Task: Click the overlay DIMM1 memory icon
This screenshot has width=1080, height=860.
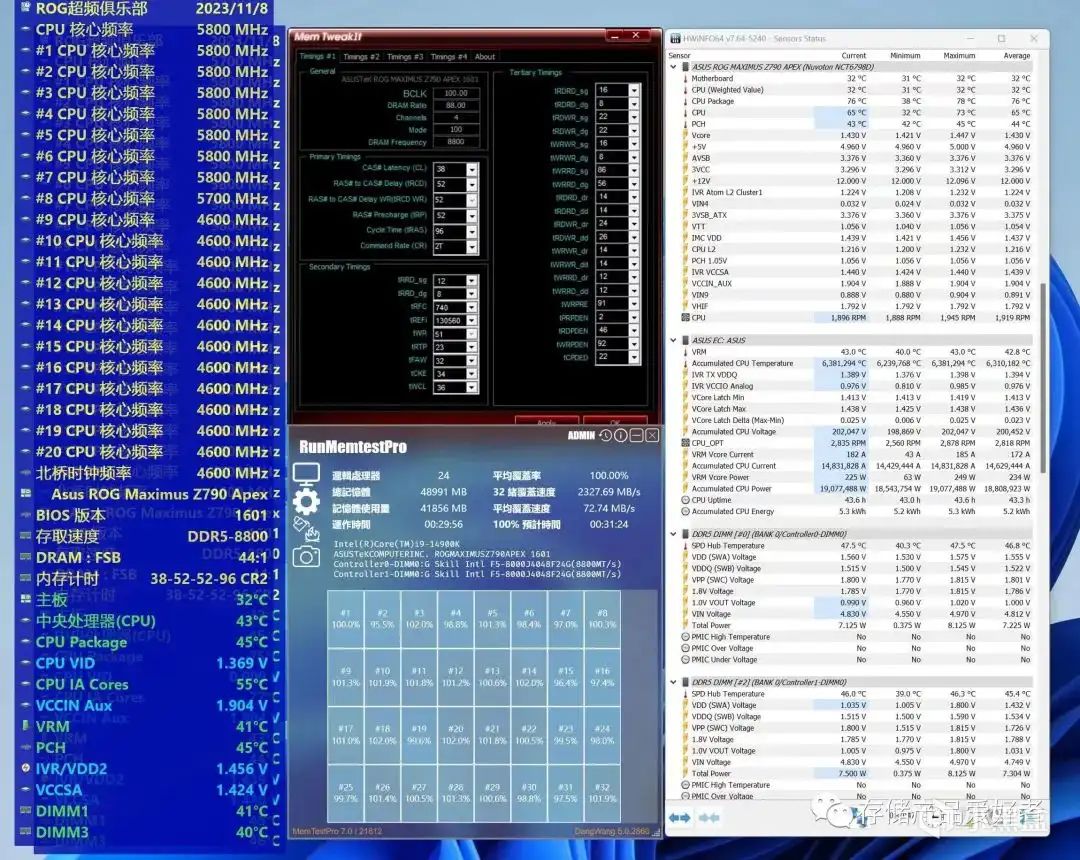Action: point(25,811)
